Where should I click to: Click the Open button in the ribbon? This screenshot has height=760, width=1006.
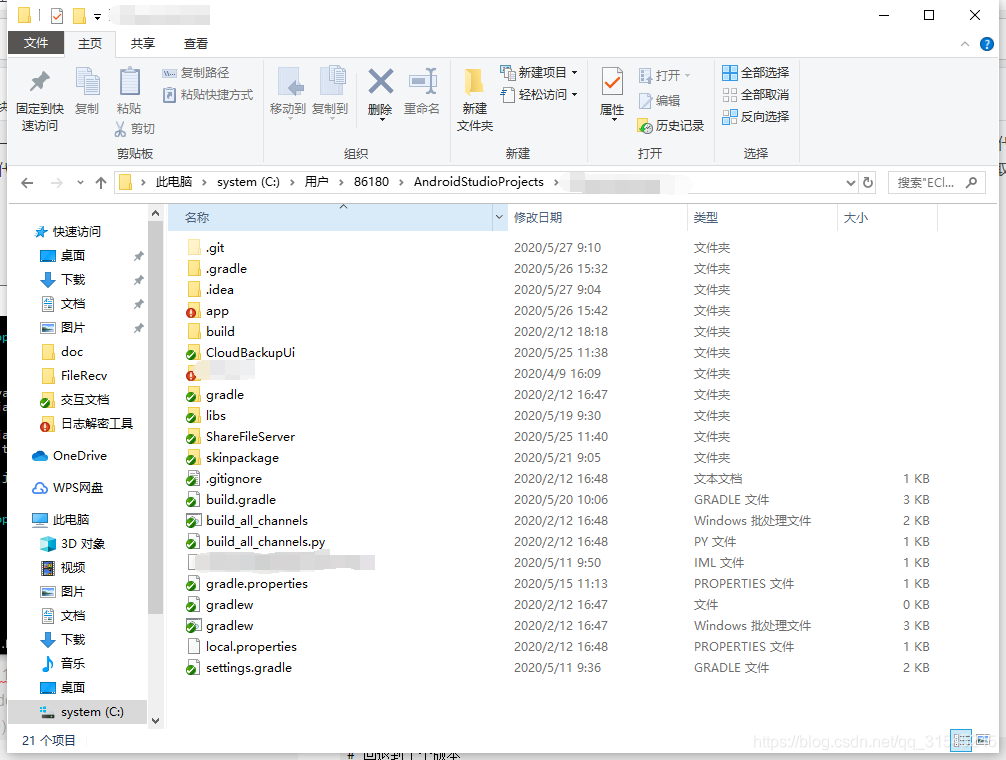click(665, 76)
